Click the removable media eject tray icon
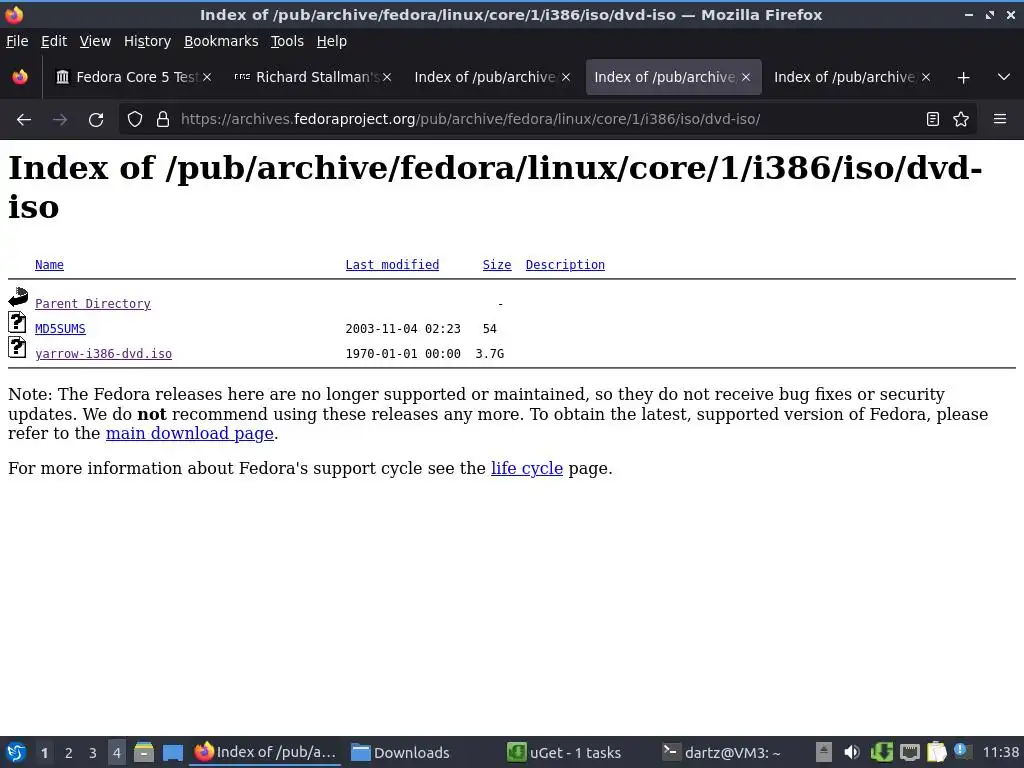This screenshot has width=1024, height=768. pyautogui.click(x=824, y=752)
